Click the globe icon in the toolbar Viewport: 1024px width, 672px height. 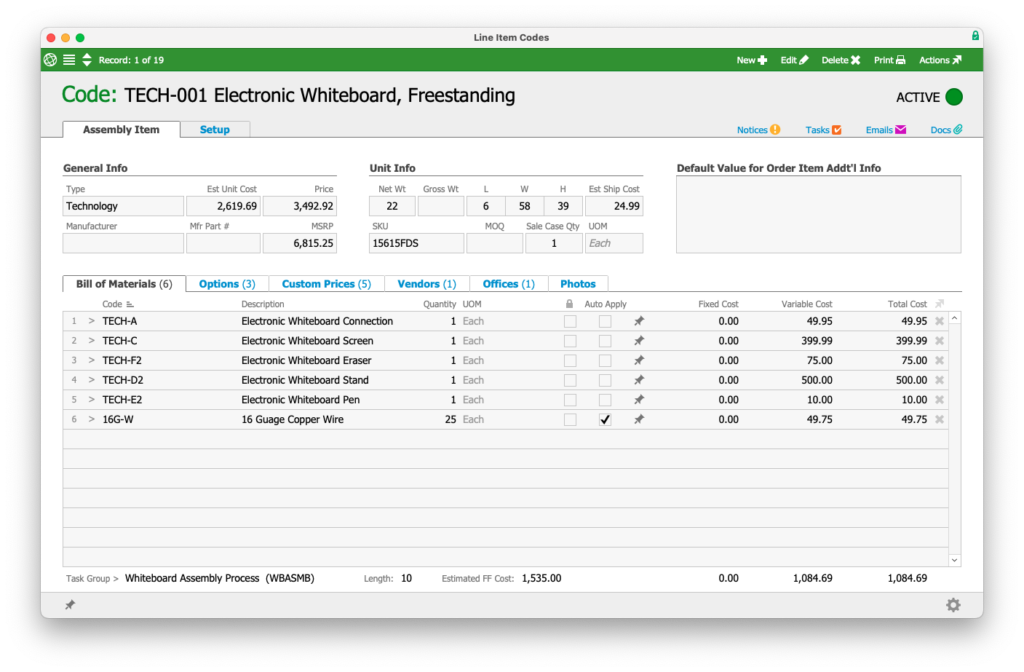click(x=49, y=60)
